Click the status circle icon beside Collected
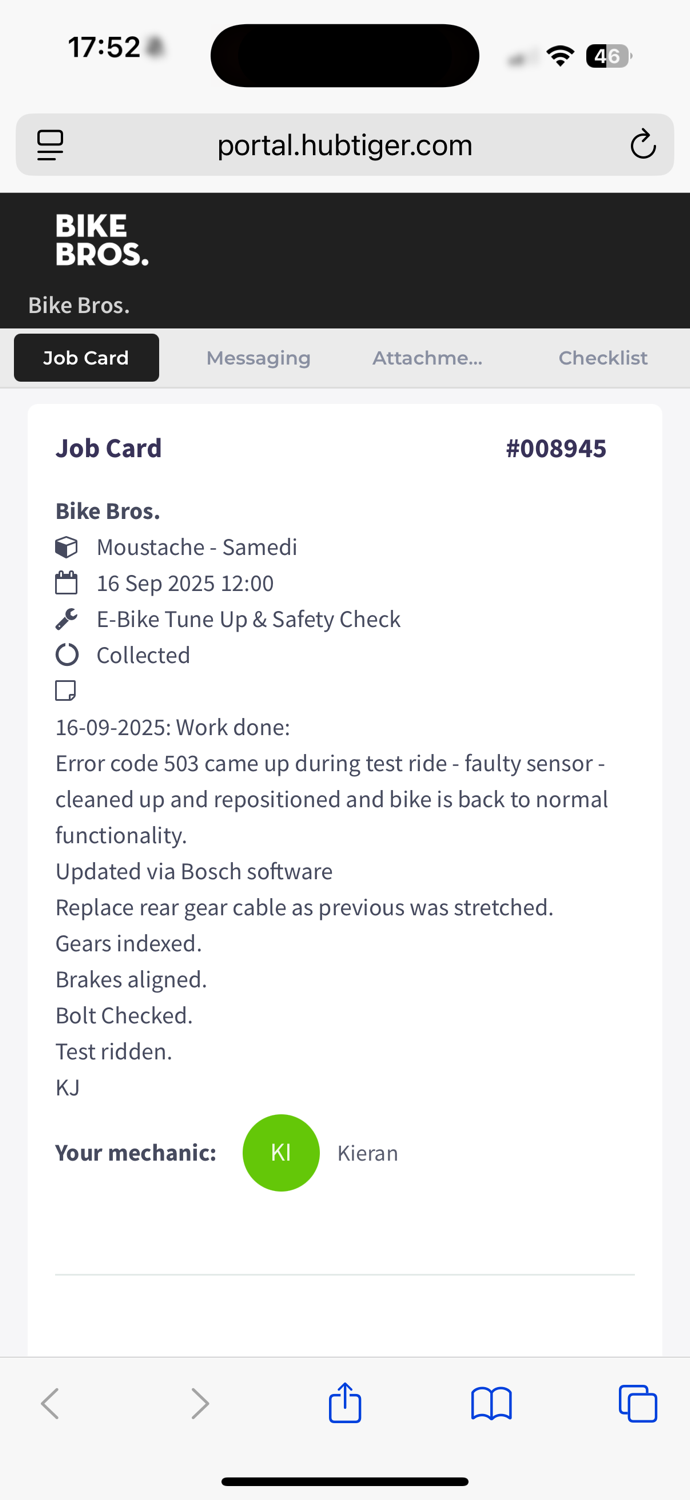The height and width of the screenshot is (1500, 690). coord(66,655)
